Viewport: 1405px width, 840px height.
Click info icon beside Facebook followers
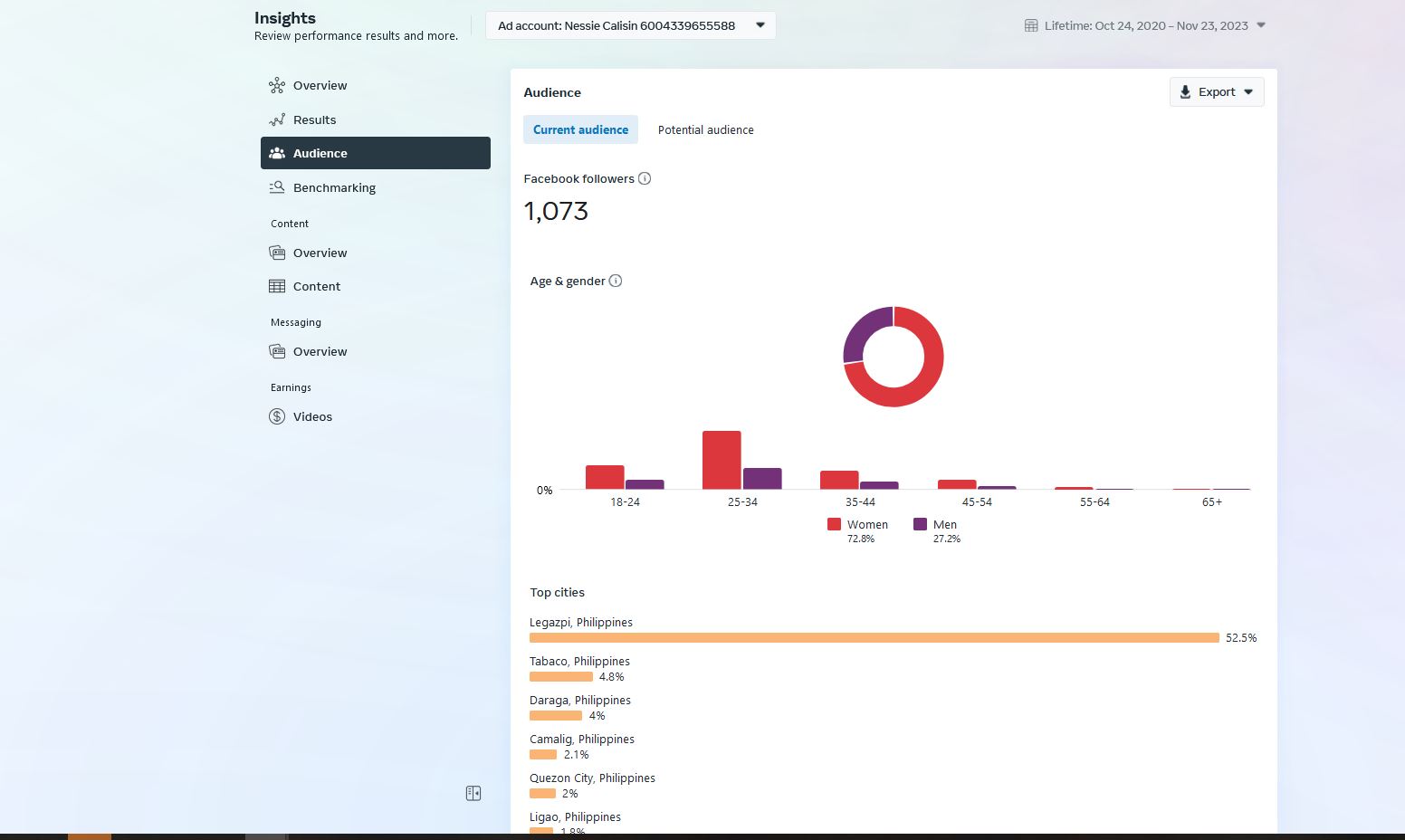pyautogui.click(x=645, y=178)
